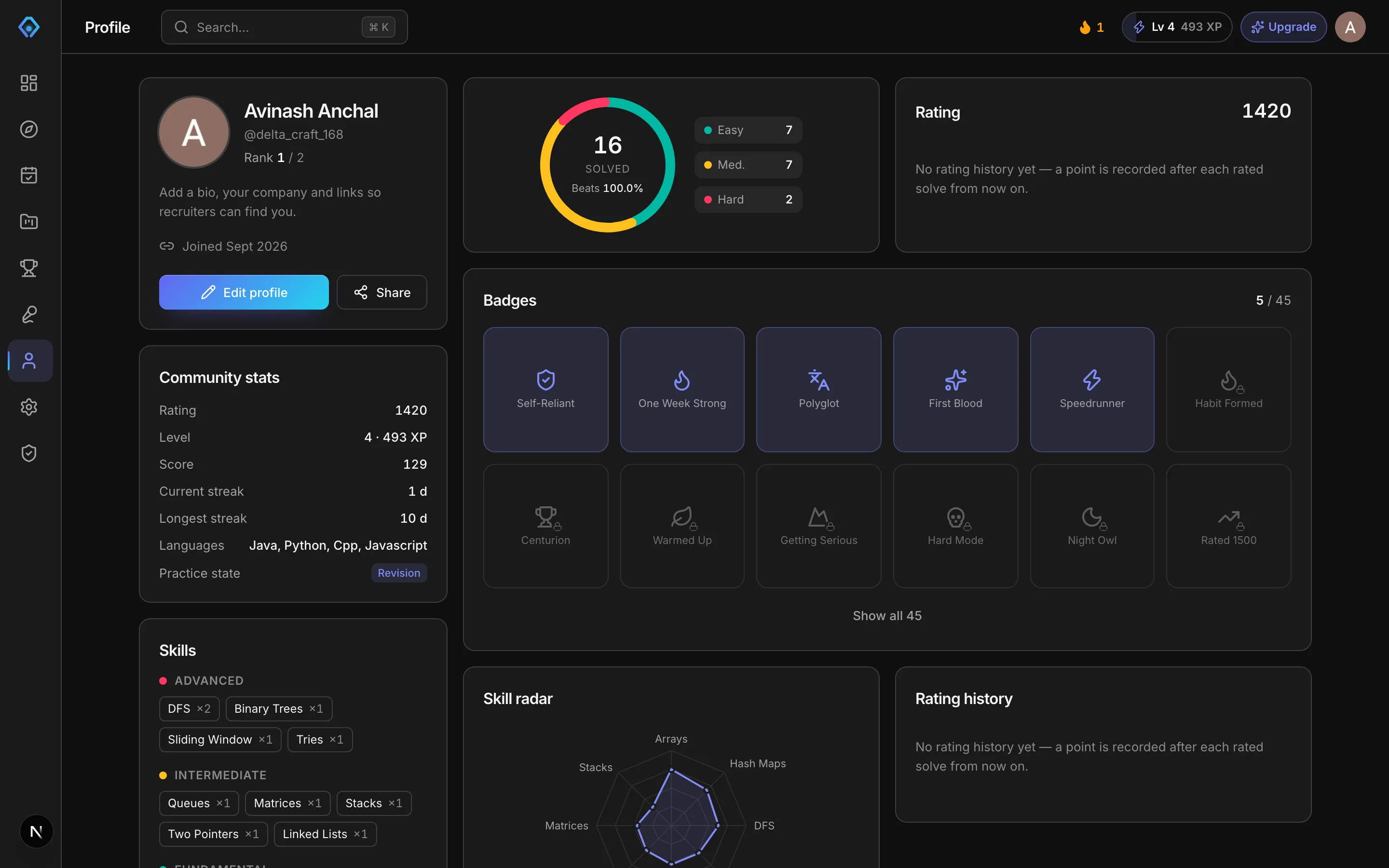Viewport: 1389px width, 868px height.
Task: Click the Linked Lists ×1 skill tag
Action: click(x=325, y=834)
